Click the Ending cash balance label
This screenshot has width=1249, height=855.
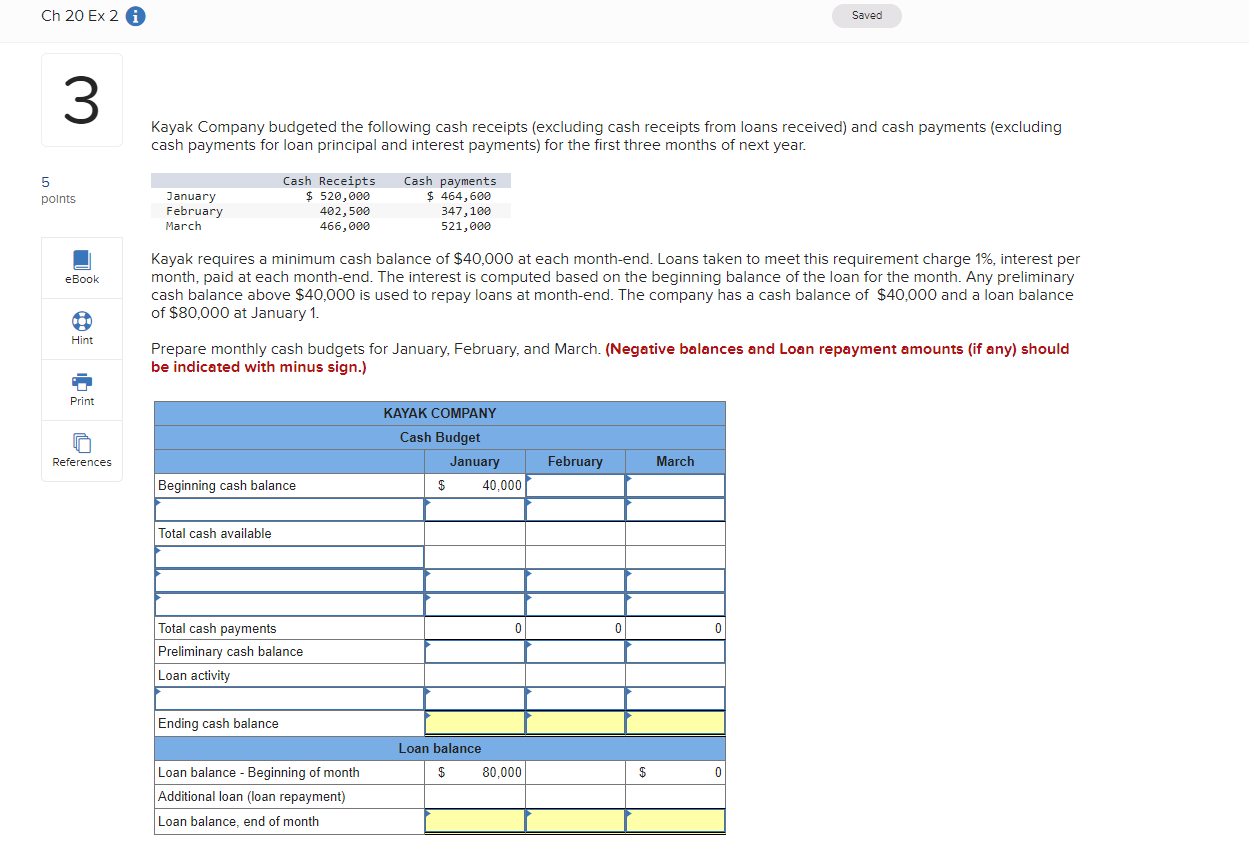tap(218, 723)
